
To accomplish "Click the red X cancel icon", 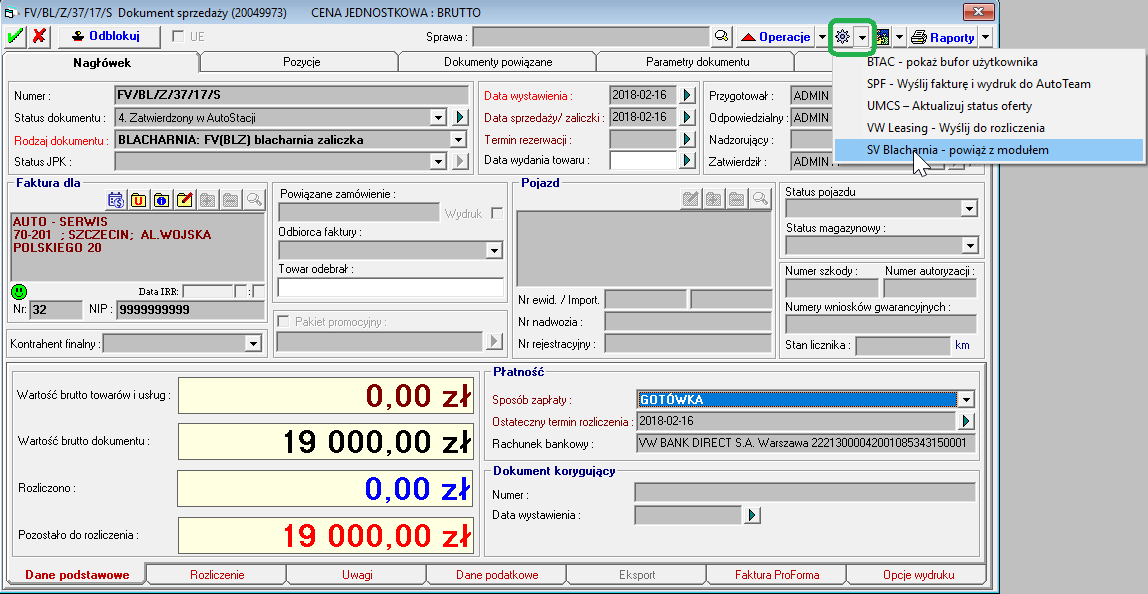I will click(x=39, y=37).
